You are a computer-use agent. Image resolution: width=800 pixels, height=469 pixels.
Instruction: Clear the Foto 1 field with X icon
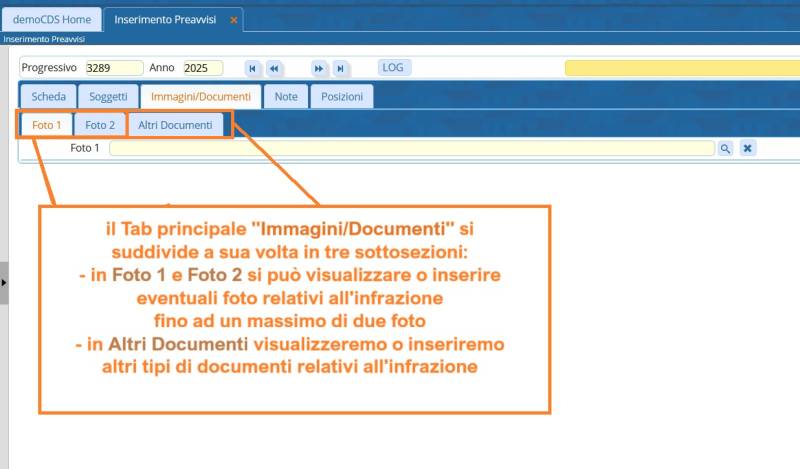pos(747,148)
